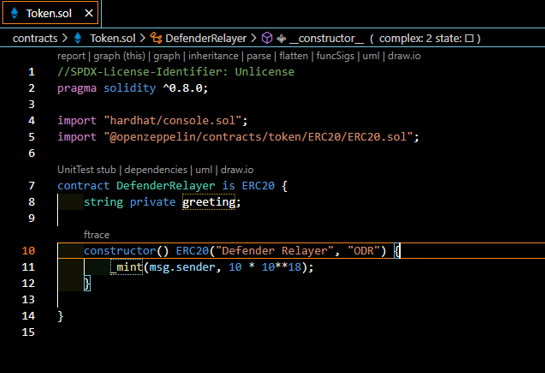Click the Ethereum file icon in breadcrumb
Screen dimensions: 545x373
[78, 38]
